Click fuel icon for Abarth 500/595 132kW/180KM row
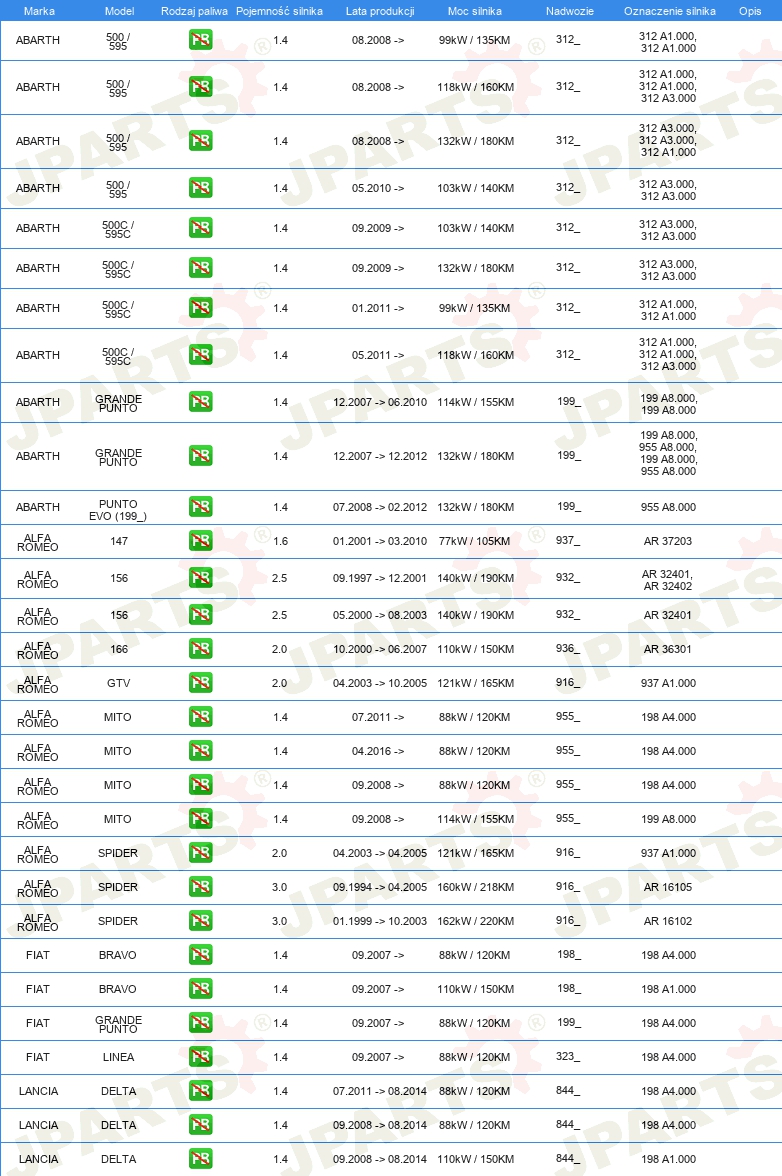Image resolution: width=782 pixels, height=1176 pixels. 200,141
